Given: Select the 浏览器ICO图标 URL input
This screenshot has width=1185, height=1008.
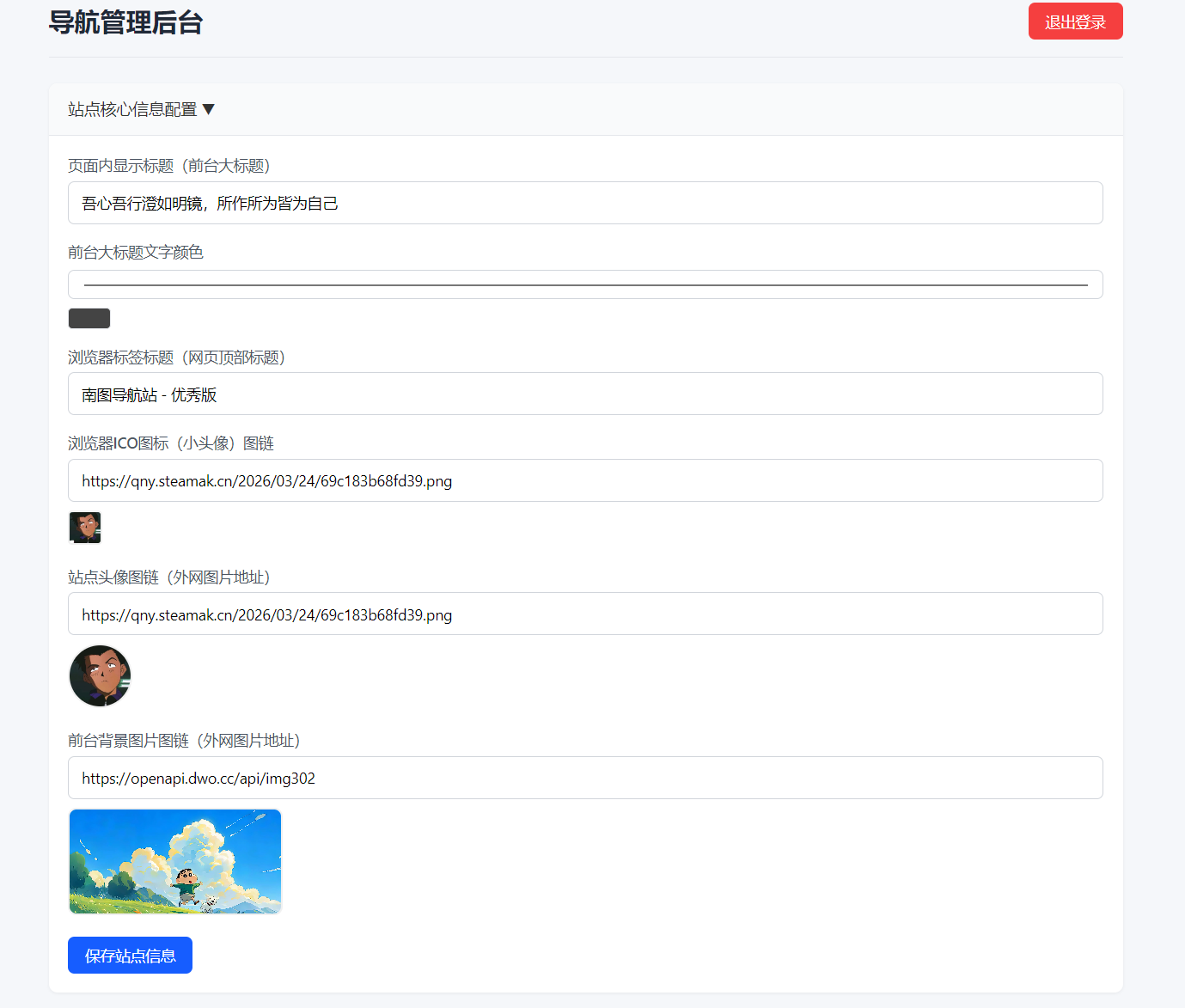Looking at the screenshot, I should click(x=585, y=480).
